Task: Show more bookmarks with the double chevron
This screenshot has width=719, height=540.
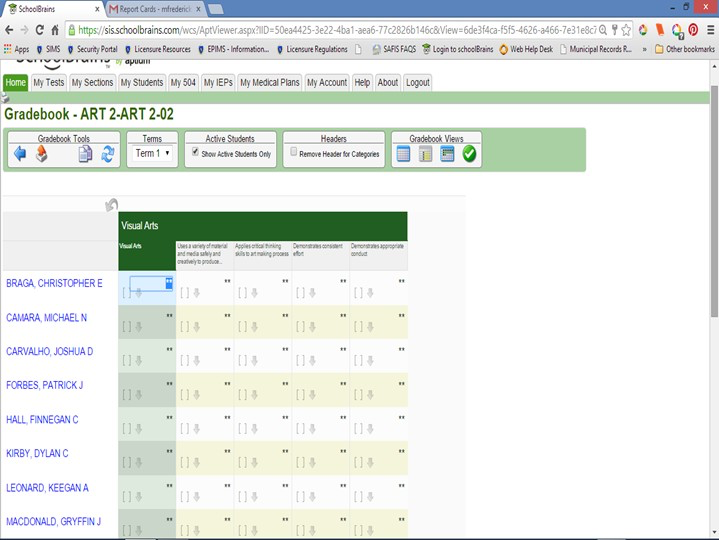Action: pyautogui.click(x=644, y=49)
